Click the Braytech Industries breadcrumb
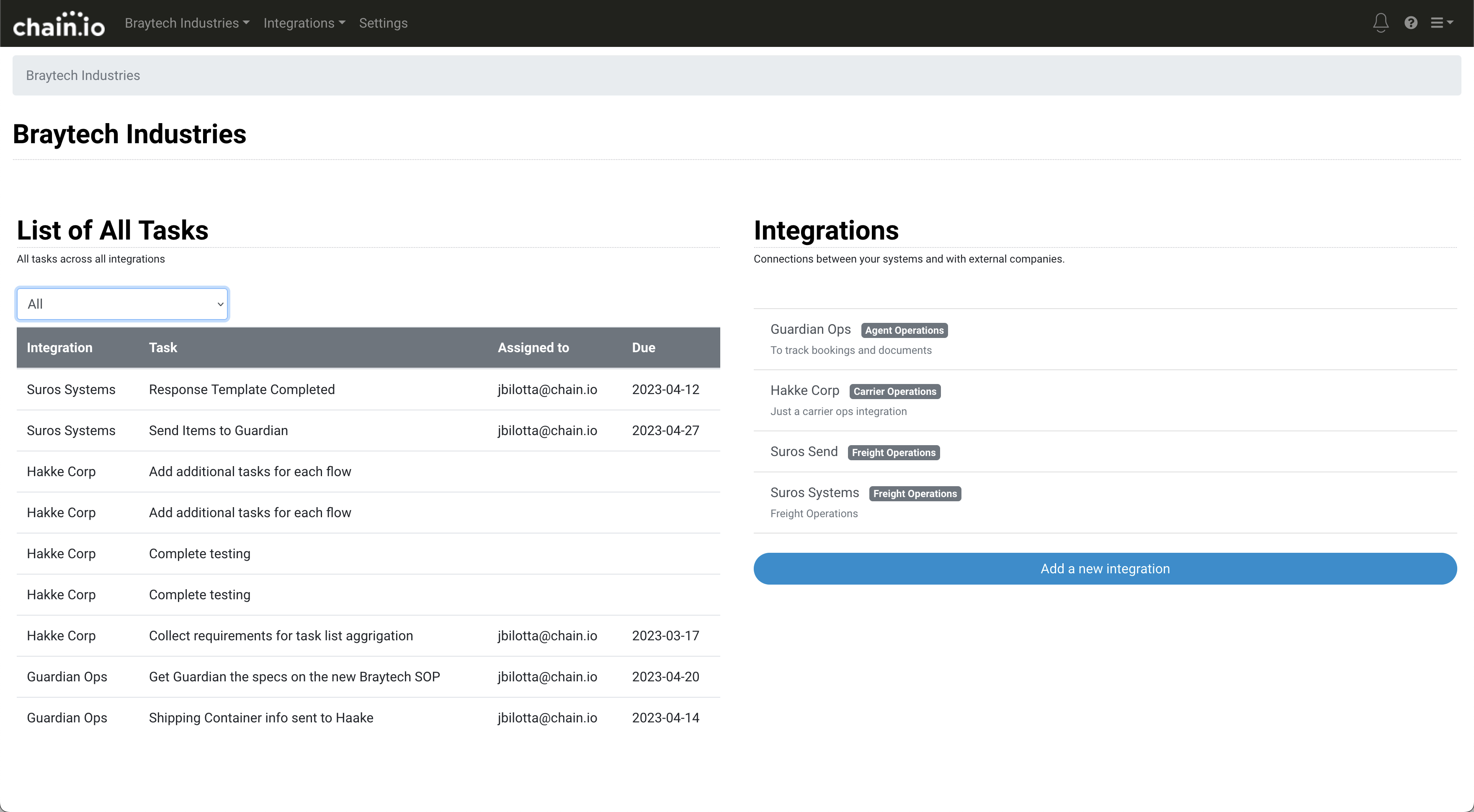This screenshot has width=1474, height=812. click(x=83, y=75)
